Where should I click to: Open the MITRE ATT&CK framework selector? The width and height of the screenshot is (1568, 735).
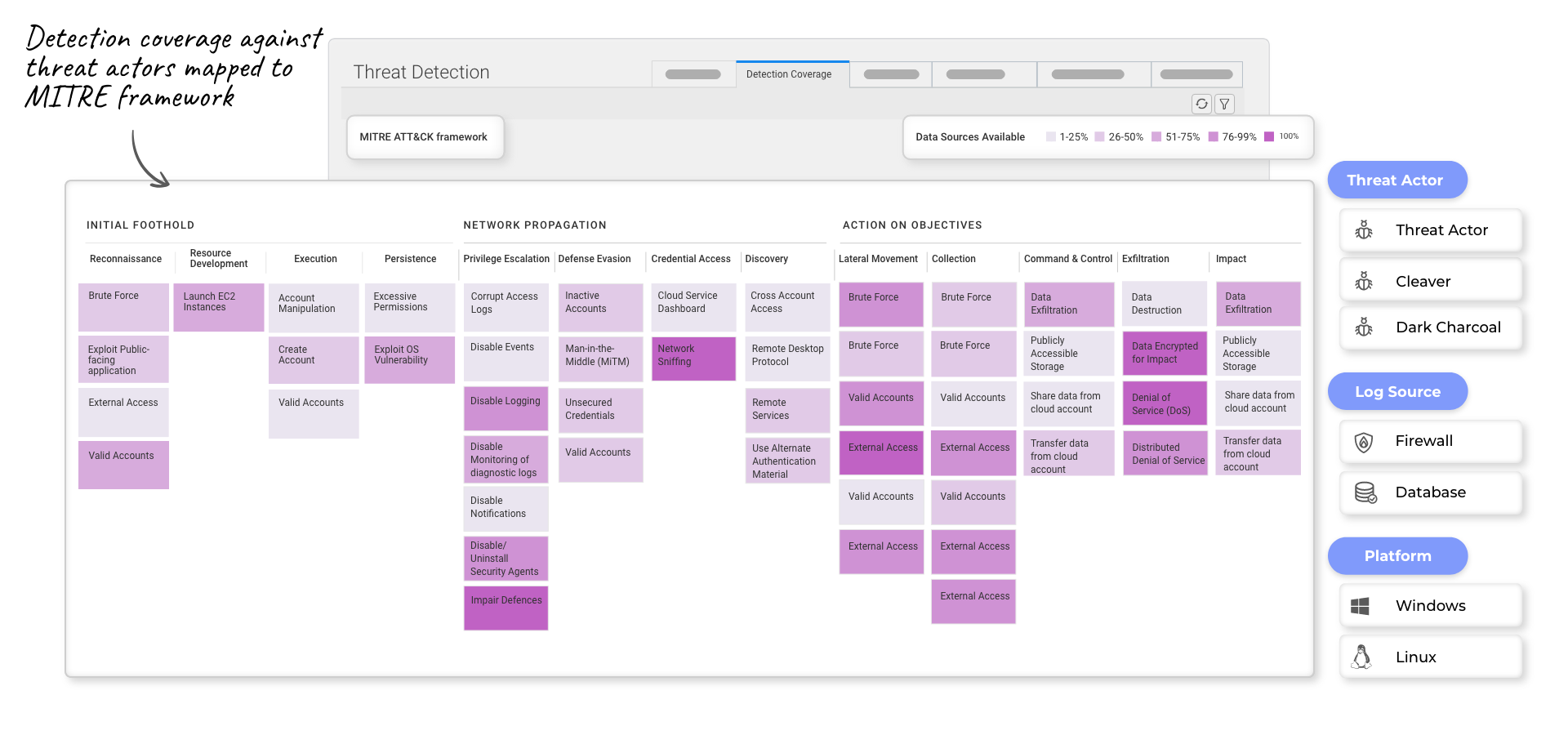click(x=424, y=137)
